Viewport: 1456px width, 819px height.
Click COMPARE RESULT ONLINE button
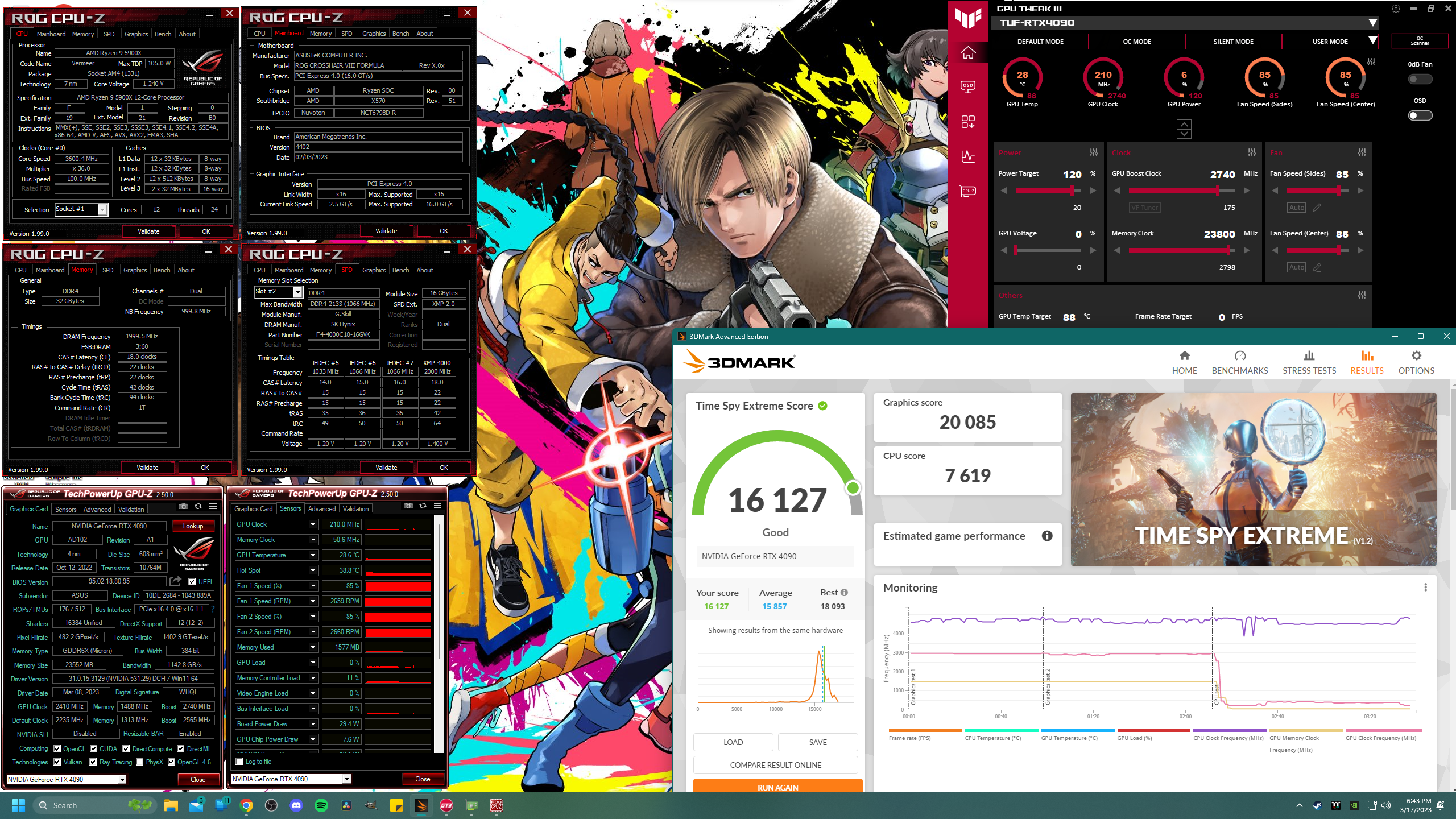click(775, 765)
